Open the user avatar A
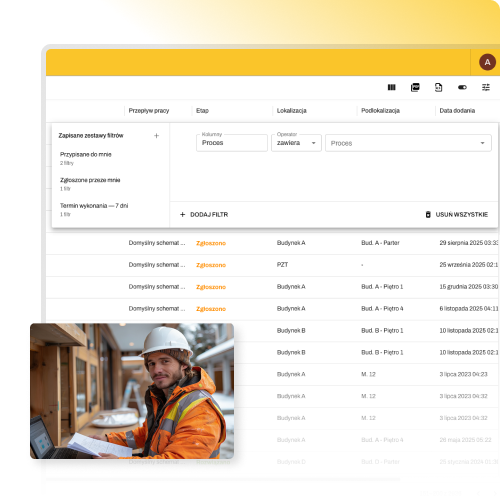This screenshot has height=500, width=500. 487,62
